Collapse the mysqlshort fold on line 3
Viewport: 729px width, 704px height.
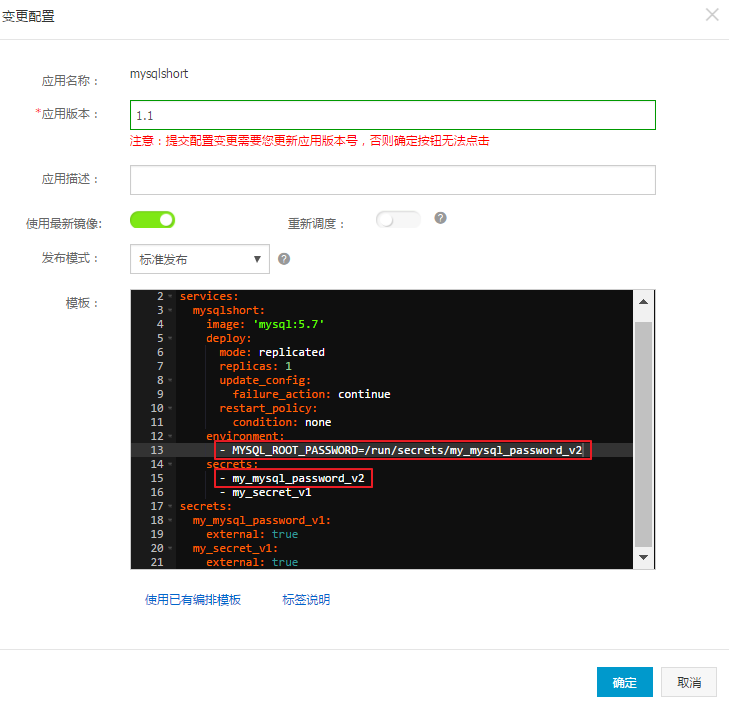coord(170,310)
